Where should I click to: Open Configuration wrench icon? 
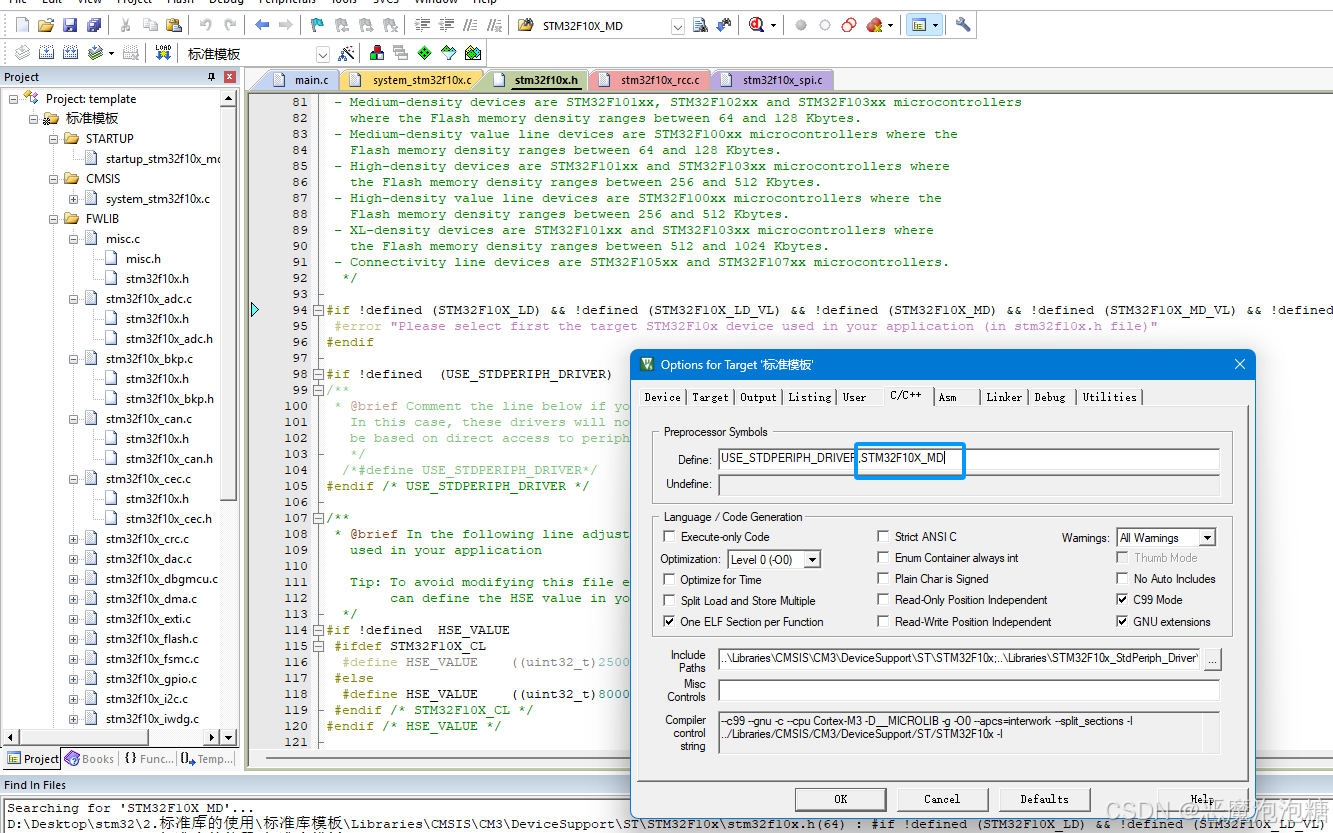pyautogui.click(x=963, y=25)
